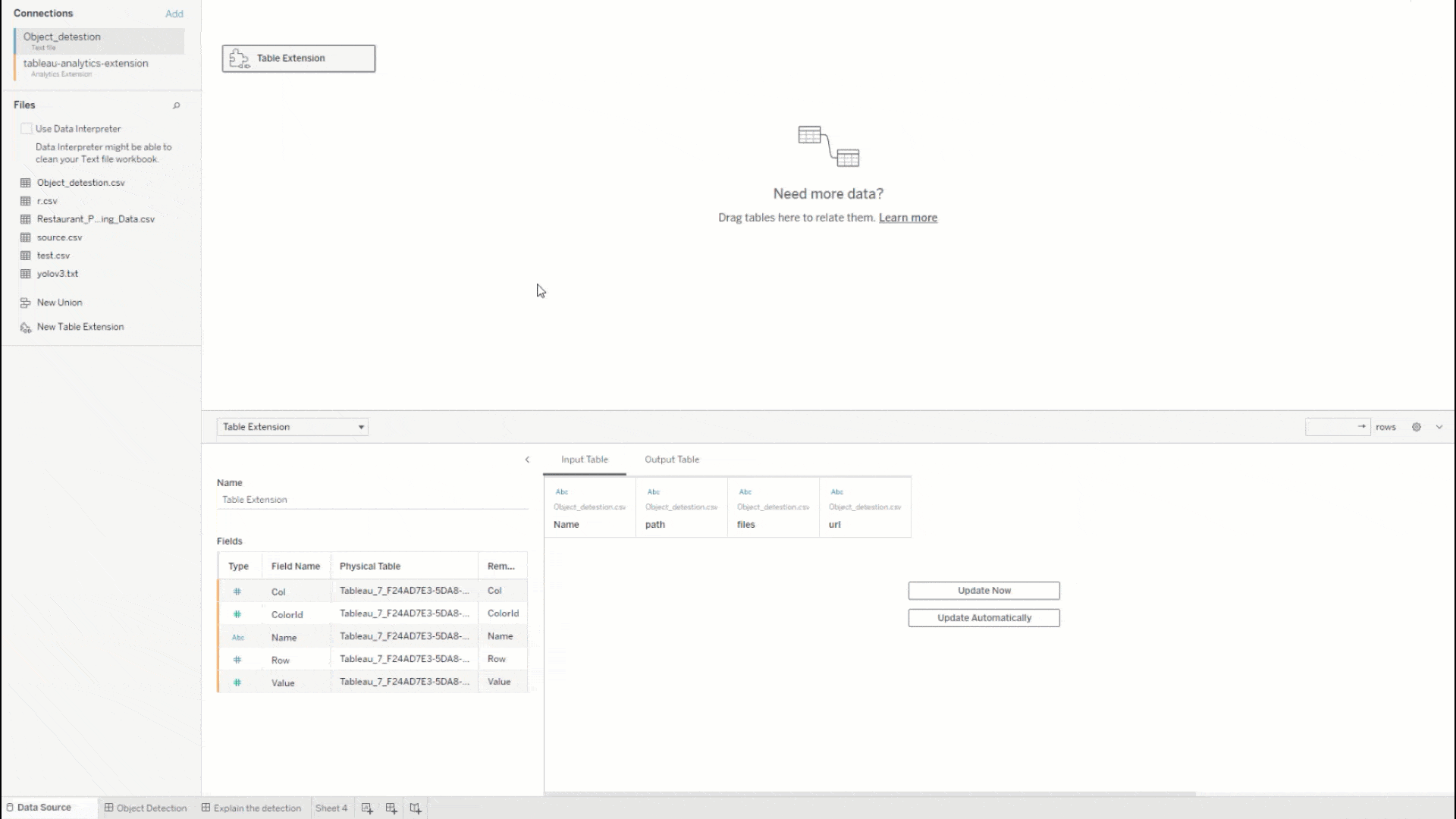Expand the rows count dropdown top right
1456x819 pixels.
(1441, 427)
